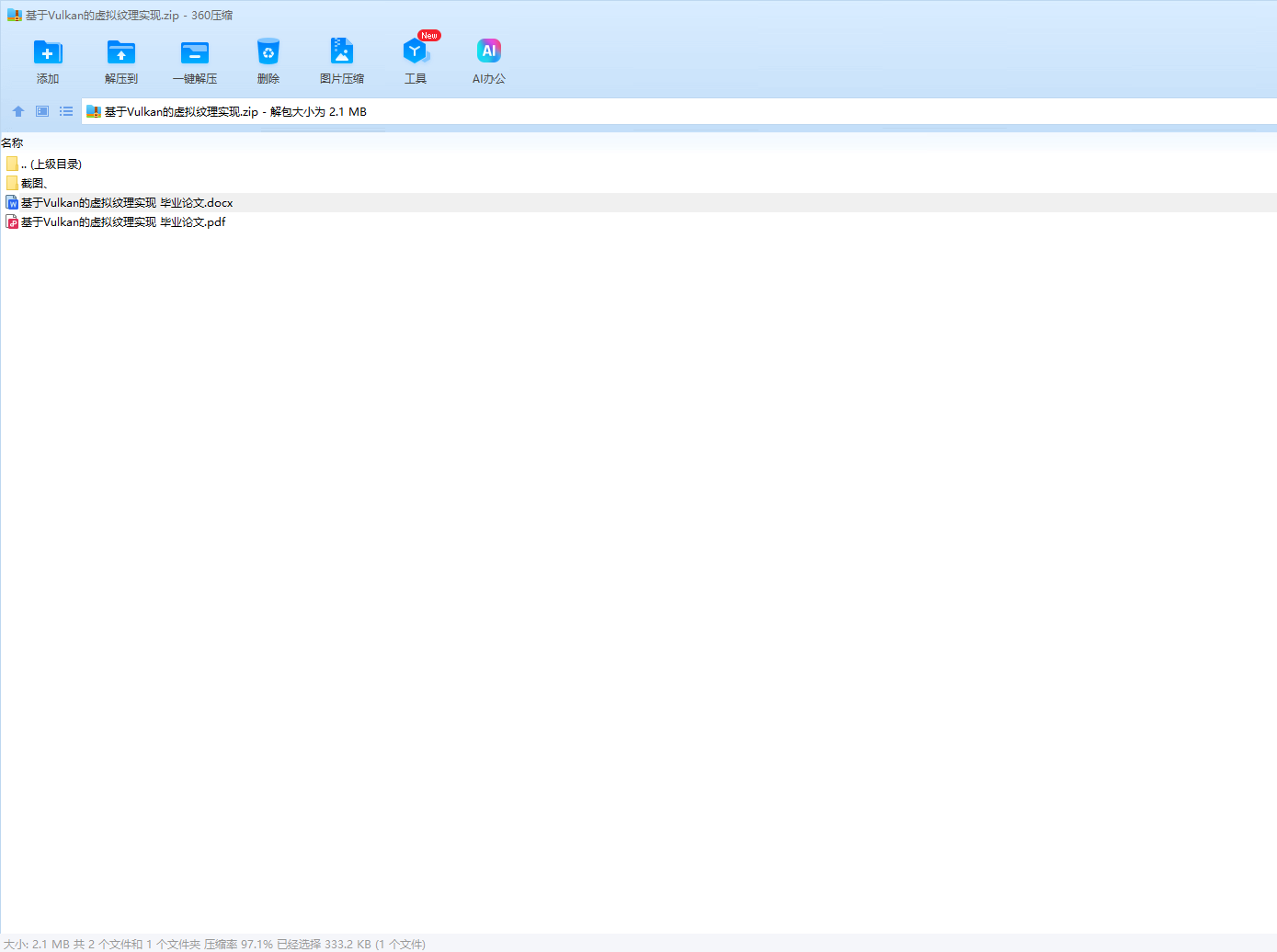Image resolution: width=1277 pixels, height=952 pixels.
Task: Switch to large icon view mode
Action: point(42,111)
